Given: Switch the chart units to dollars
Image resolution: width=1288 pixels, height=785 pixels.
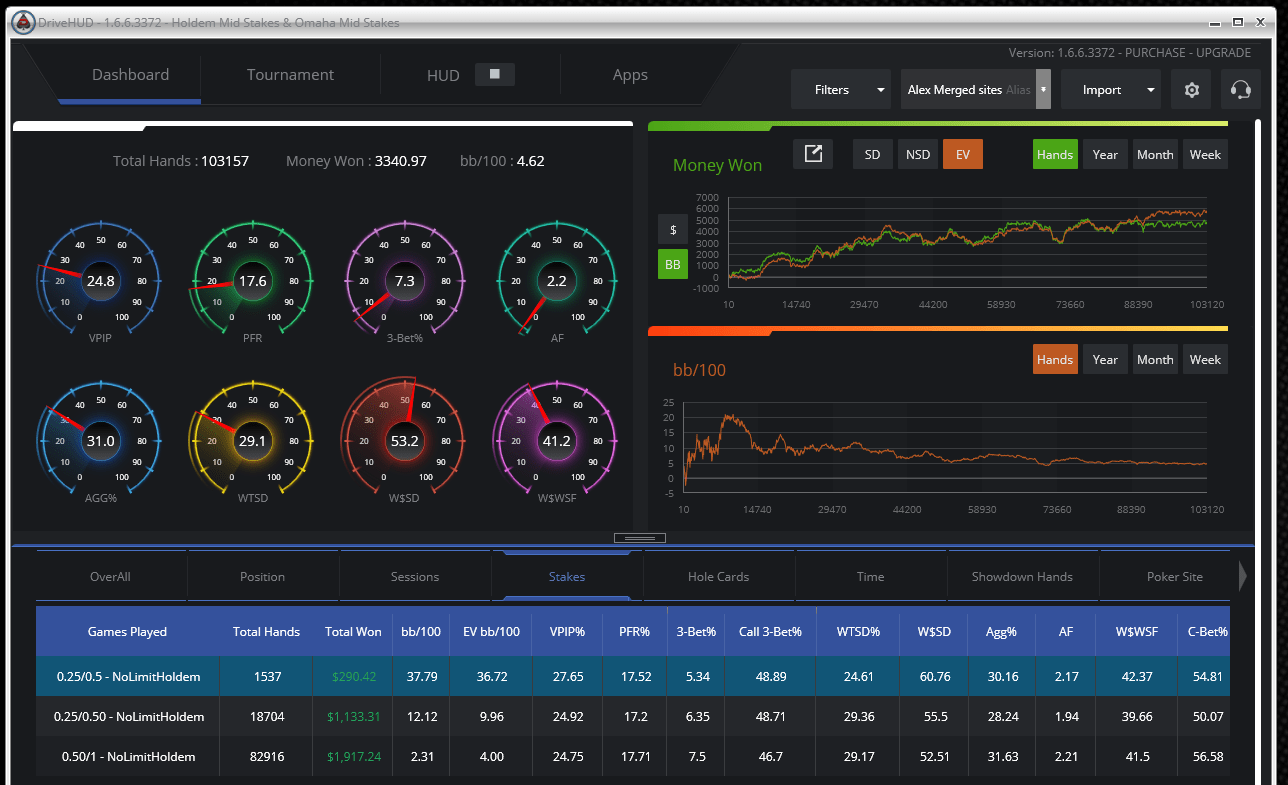Looking at the screenshot, I should (672, 229).
